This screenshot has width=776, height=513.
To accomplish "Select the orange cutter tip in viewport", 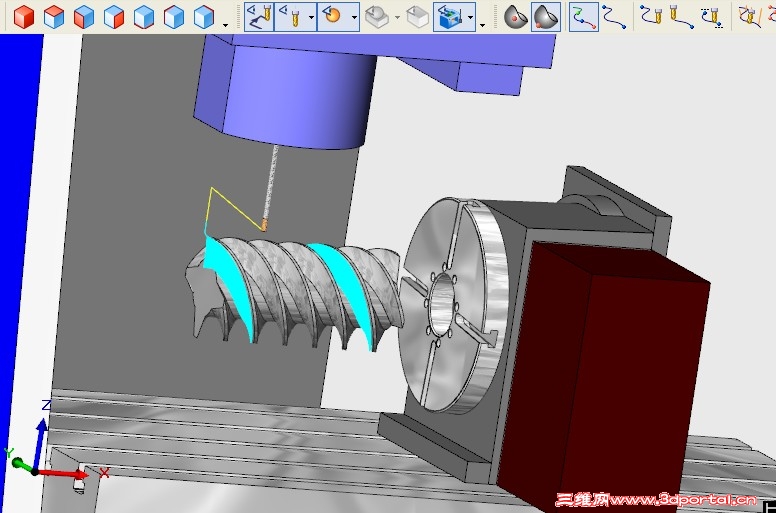I will [x=264, y=225].
